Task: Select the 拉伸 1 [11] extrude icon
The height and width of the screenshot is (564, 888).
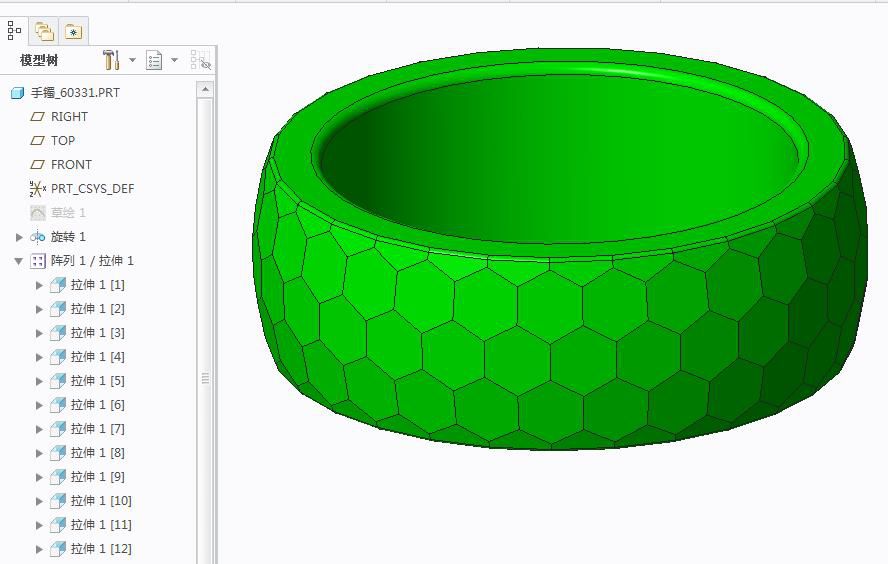Action: click(x=58, y=525)
